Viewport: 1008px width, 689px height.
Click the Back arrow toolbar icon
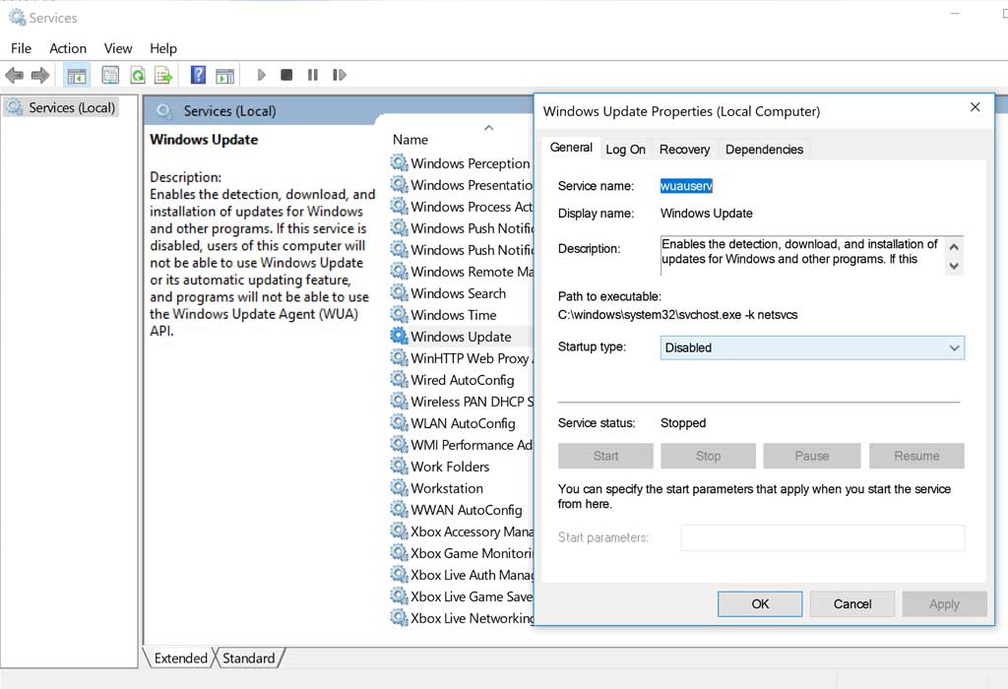[14, 75]
